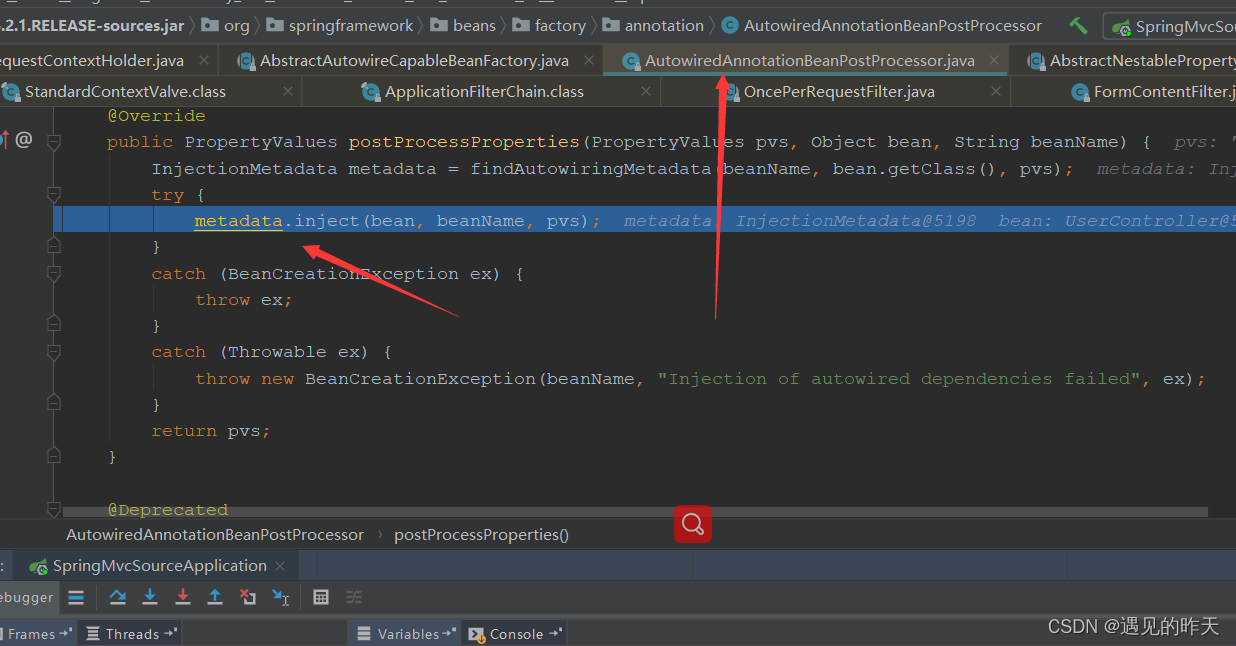The height and width of the screenshot is (646, 1236).
Task: Click the Trace Current Stream Chain icon
Action: pos(354,597)
